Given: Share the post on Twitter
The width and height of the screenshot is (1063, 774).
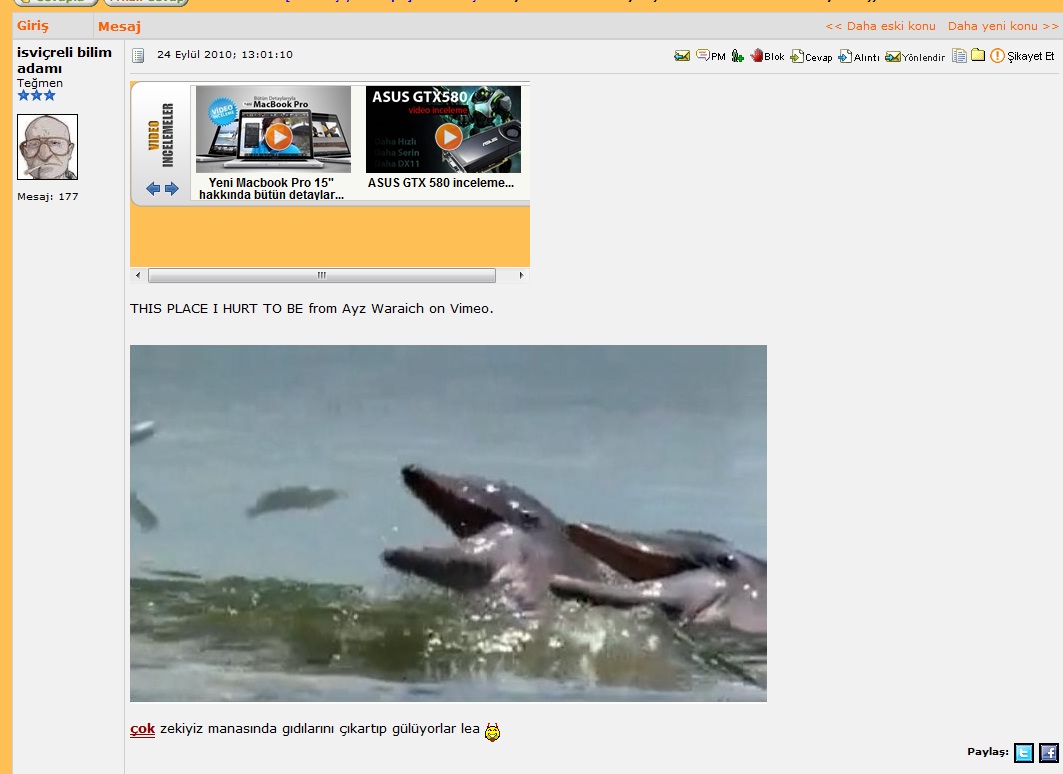Looking at the screenshot, I should tap(1024, 752).
